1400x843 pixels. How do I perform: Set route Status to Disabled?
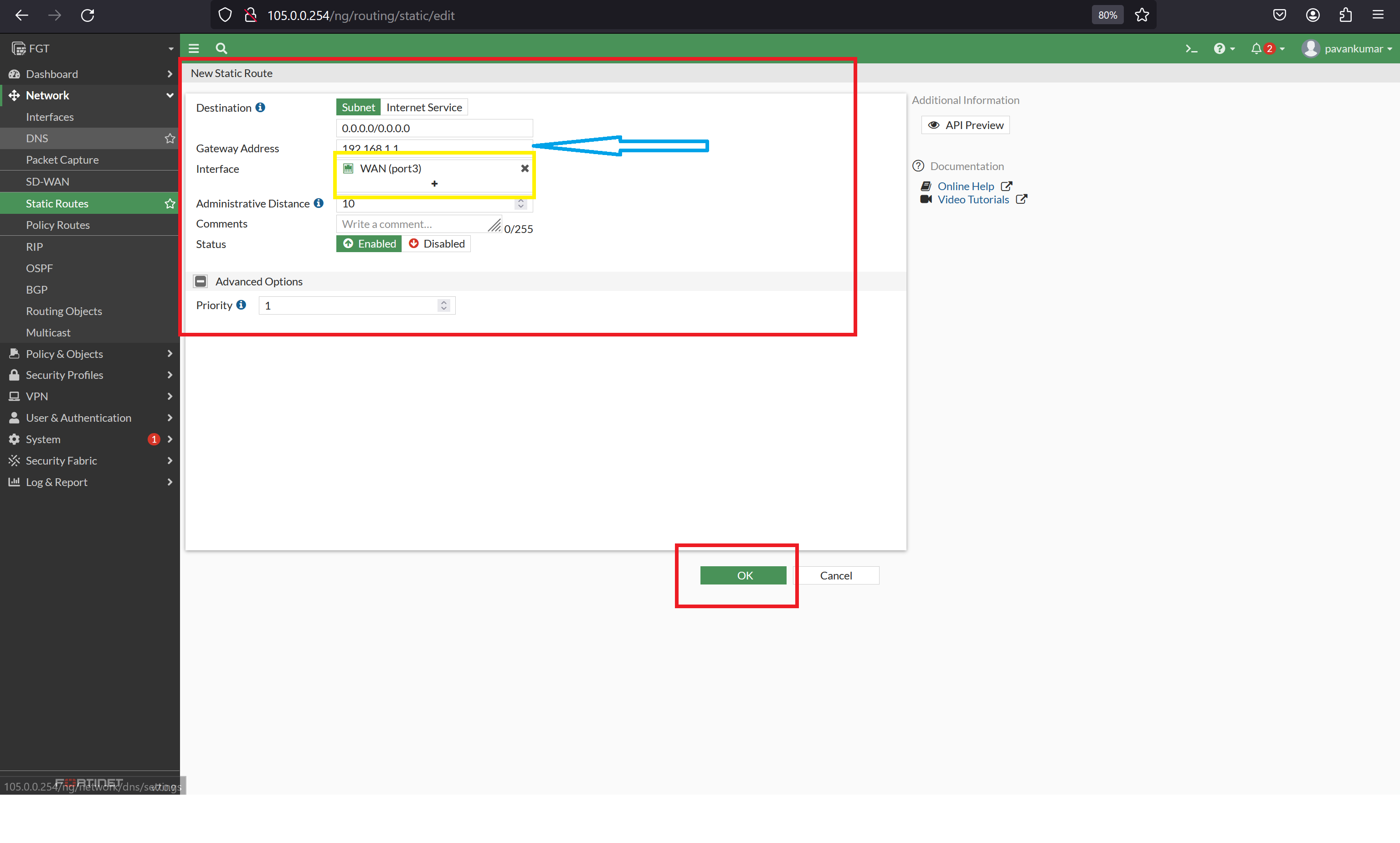click(x=437, y=243)
